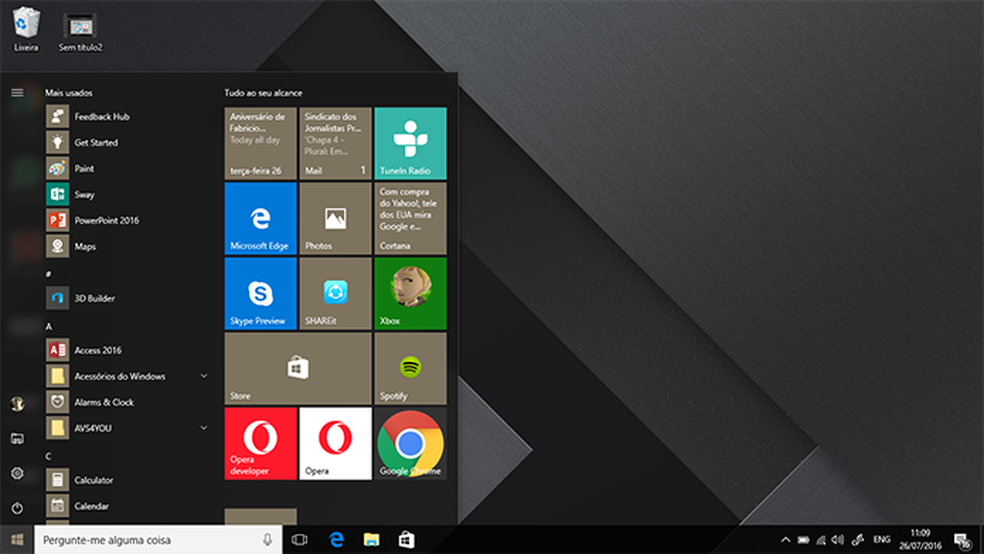This screenshot has height=554, width=984.
Task: Open Task View on taskbar
Action: [x=299, y=540]
